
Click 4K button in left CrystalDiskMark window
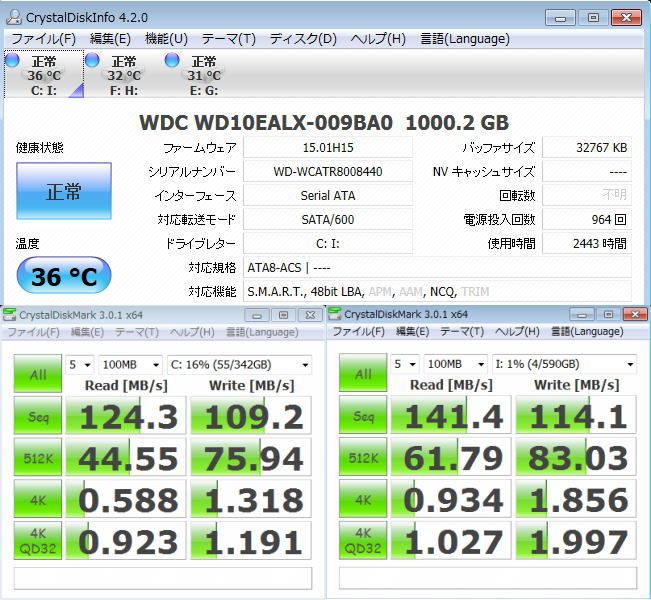(38, 499)
